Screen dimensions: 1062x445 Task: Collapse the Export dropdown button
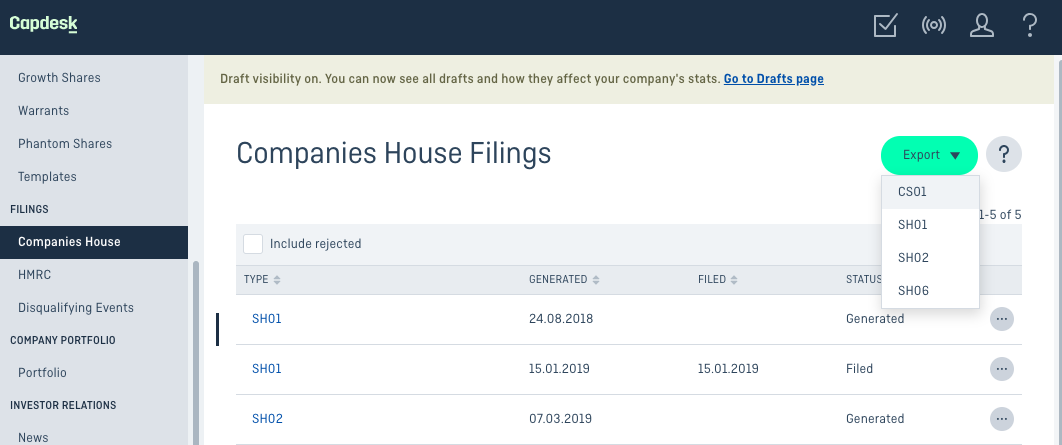click(929, 155)
